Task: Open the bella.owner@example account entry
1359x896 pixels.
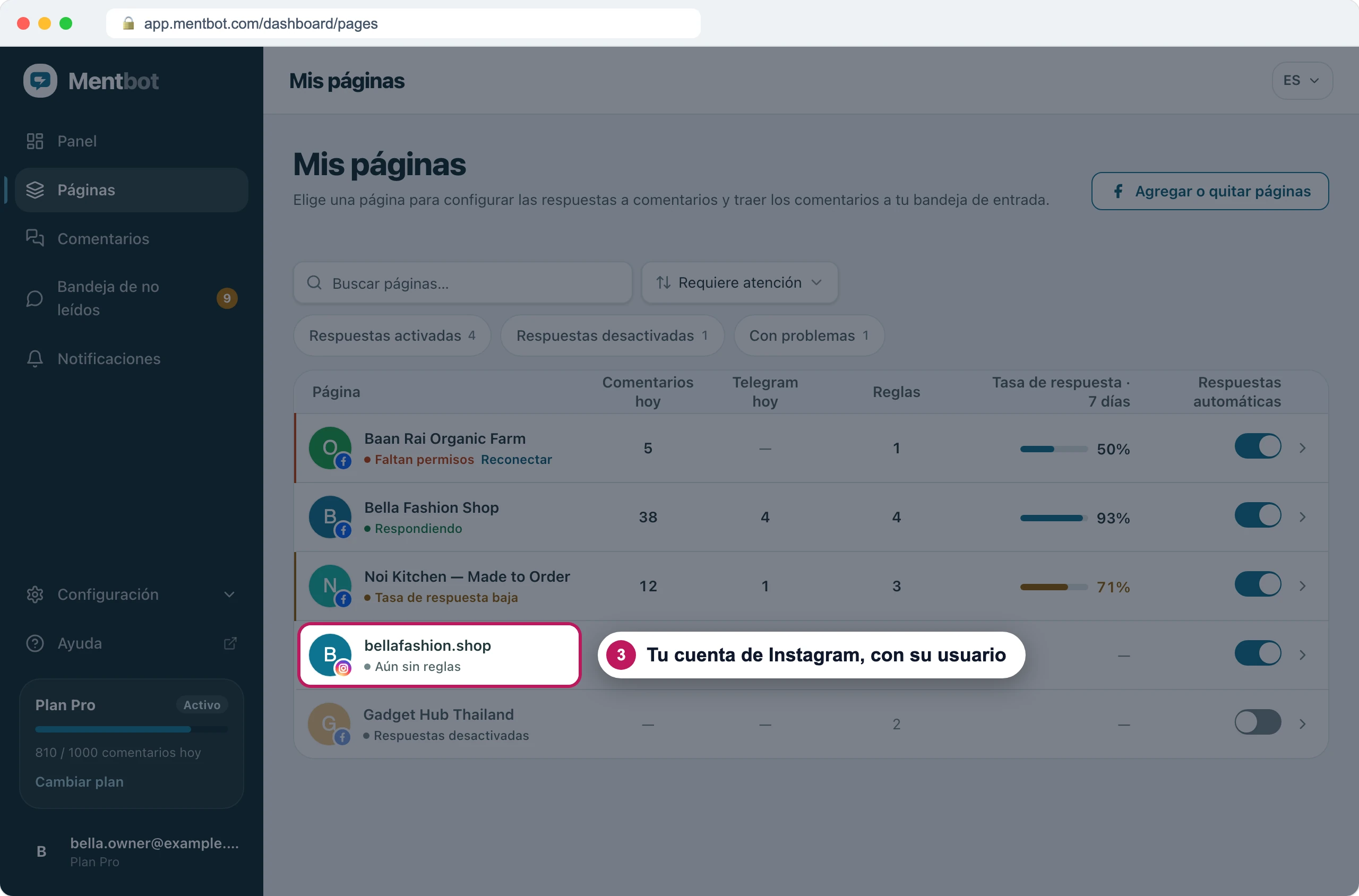Action: [132, 851]
